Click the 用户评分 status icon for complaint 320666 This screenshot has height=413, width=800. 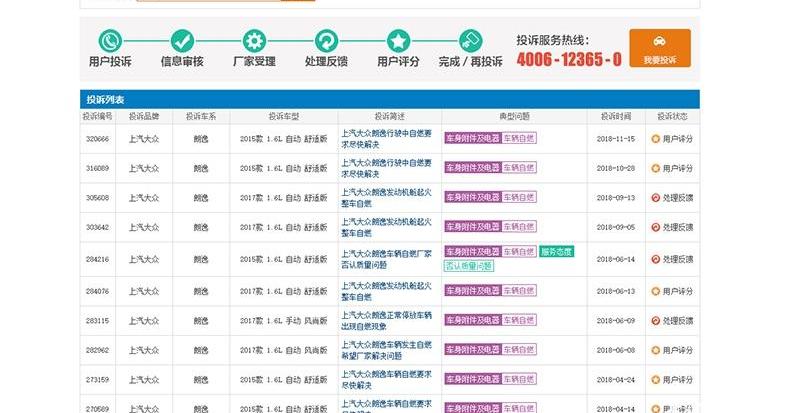[x=656, y=139]
